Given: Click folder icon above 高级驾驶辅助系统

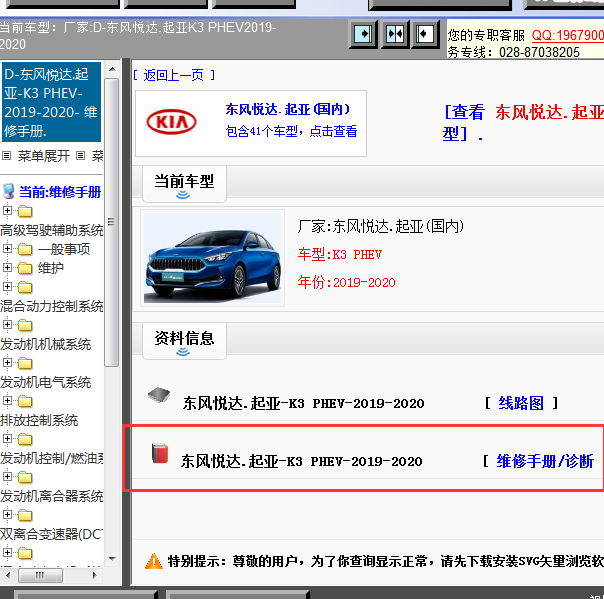Looking at the screenshot, I should (25, 211).
